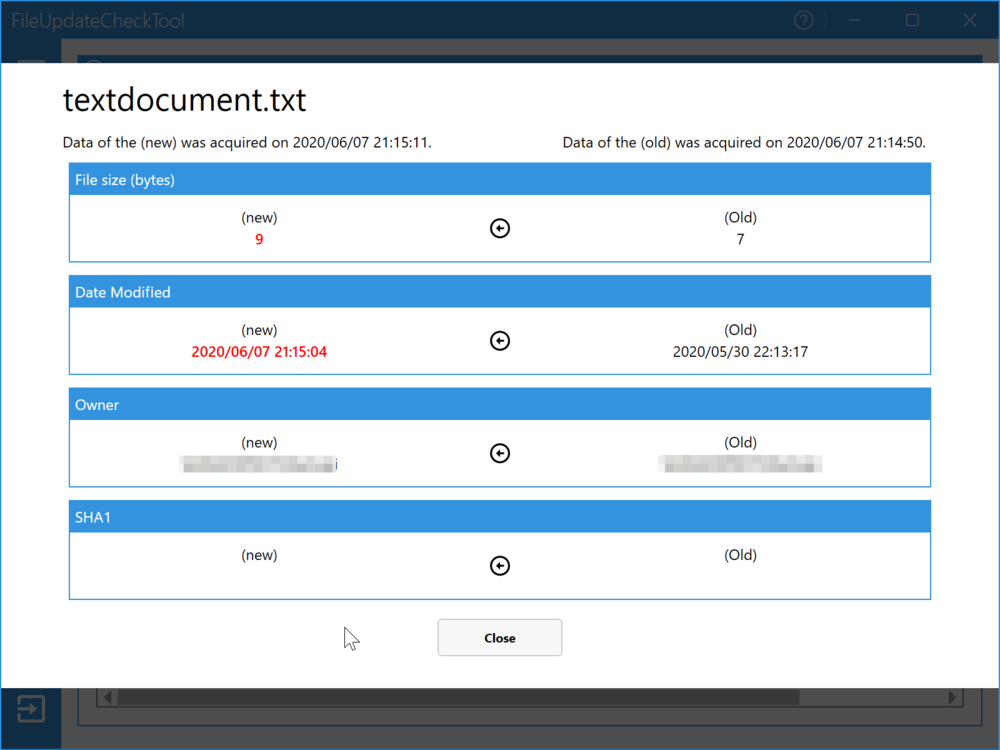Click the old date 2020/05/30 22:13:17
The width and height of the screenshot is (1000, 750).
[740, 352]
